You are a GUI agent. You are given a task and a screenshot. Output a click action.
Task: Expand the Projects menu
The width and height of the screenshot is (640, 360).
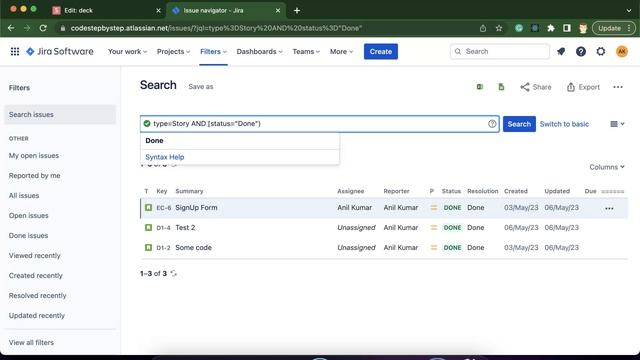click(x=173, y=51)
